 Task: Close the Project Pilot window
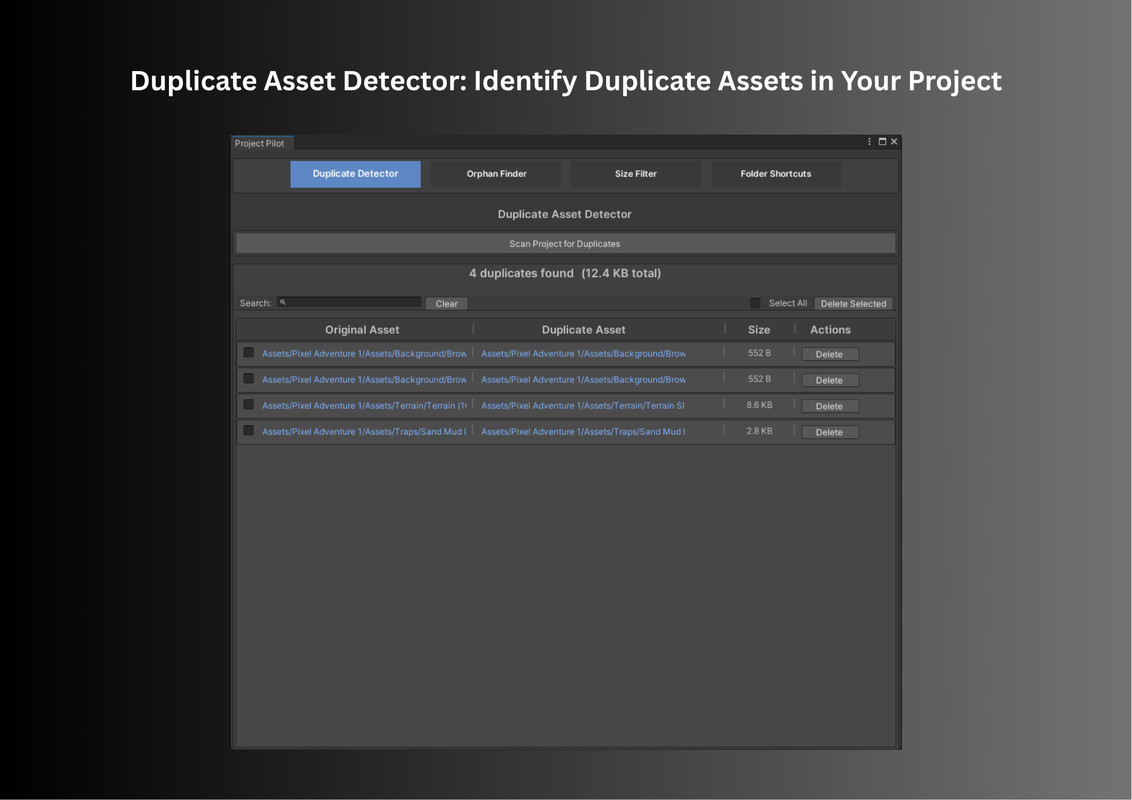click(894, 142)
